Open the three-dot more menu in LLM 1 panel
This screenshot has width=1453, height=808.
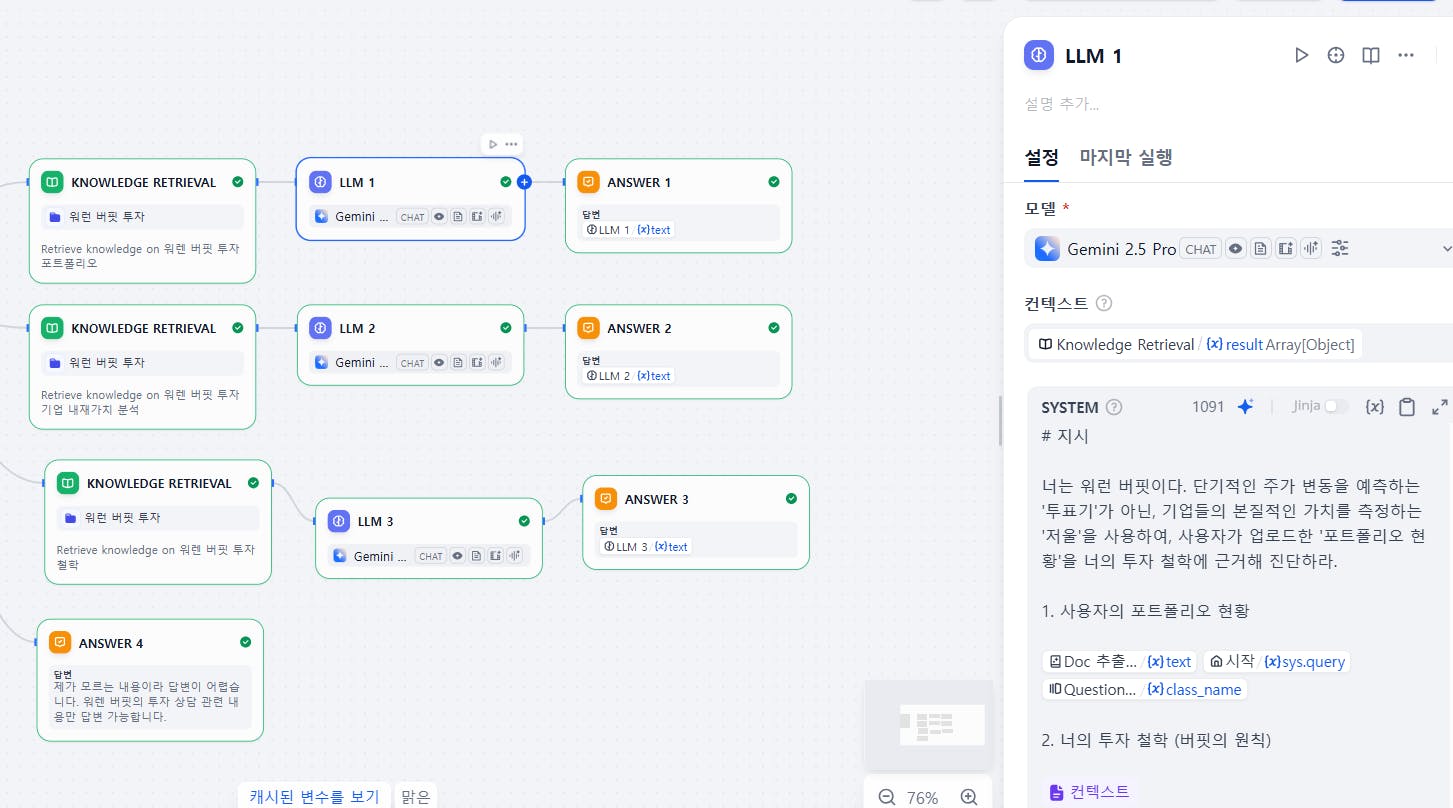tap(1406, 56)
